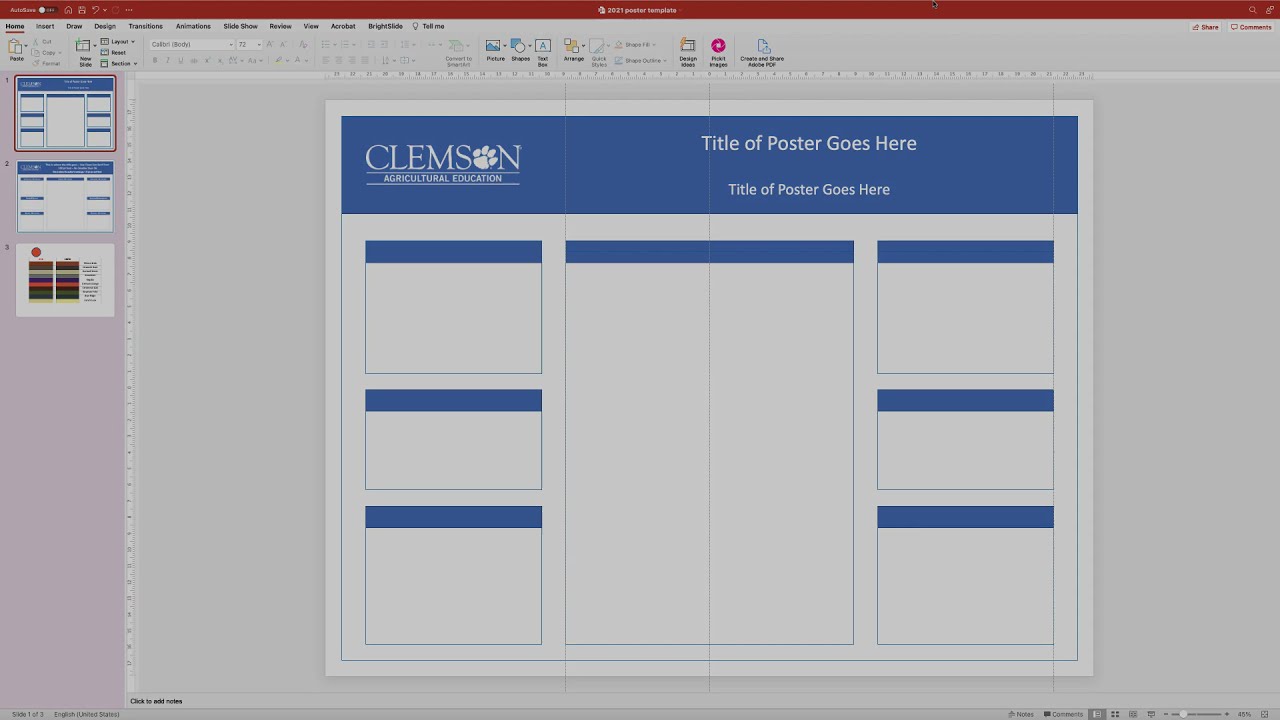Viewport: 1280px width, 720px height.
Task: Click the search magnifier in title bar
Action: point(1252,10)
